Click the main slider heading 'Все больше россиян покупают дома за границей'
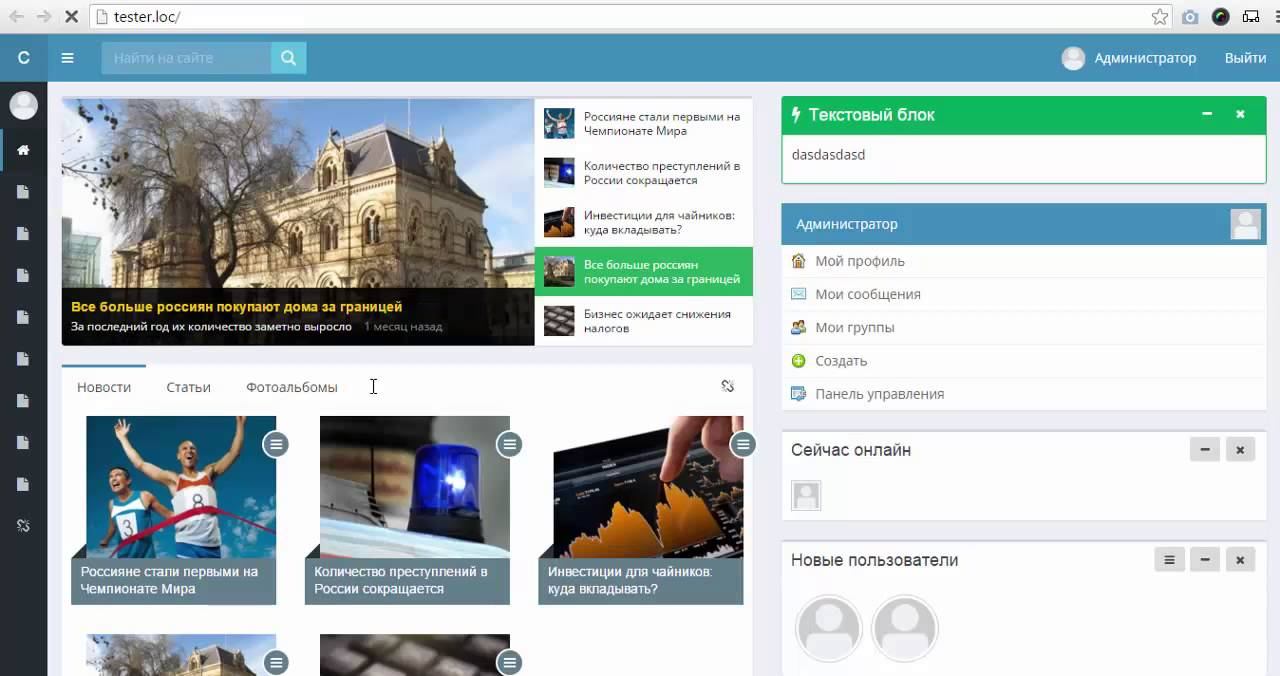Viewport: 1280px width, 676px height. (237, 307)
